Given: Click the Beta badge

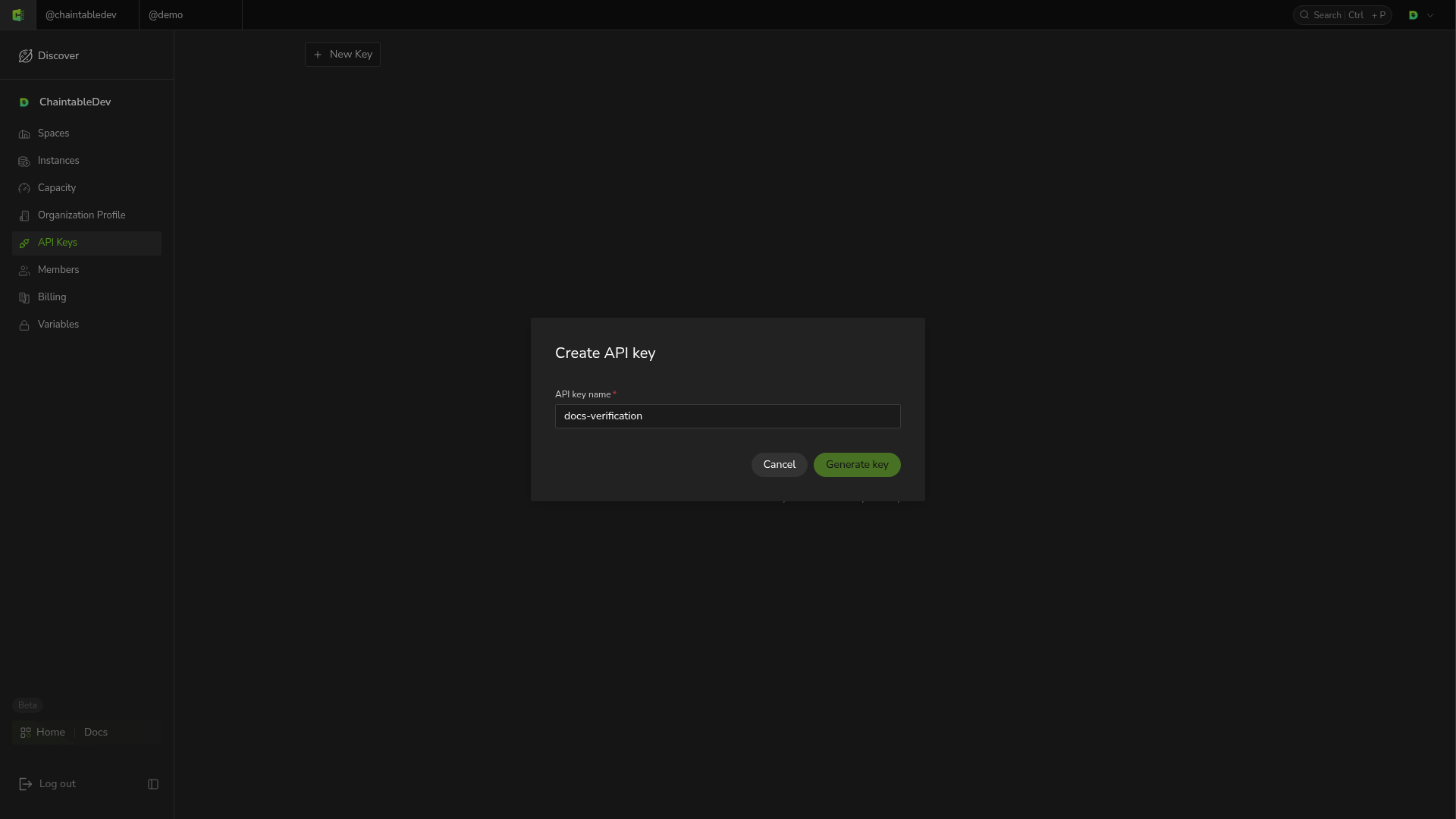Looking at the screenshot, I should click(x=27, y=705).
